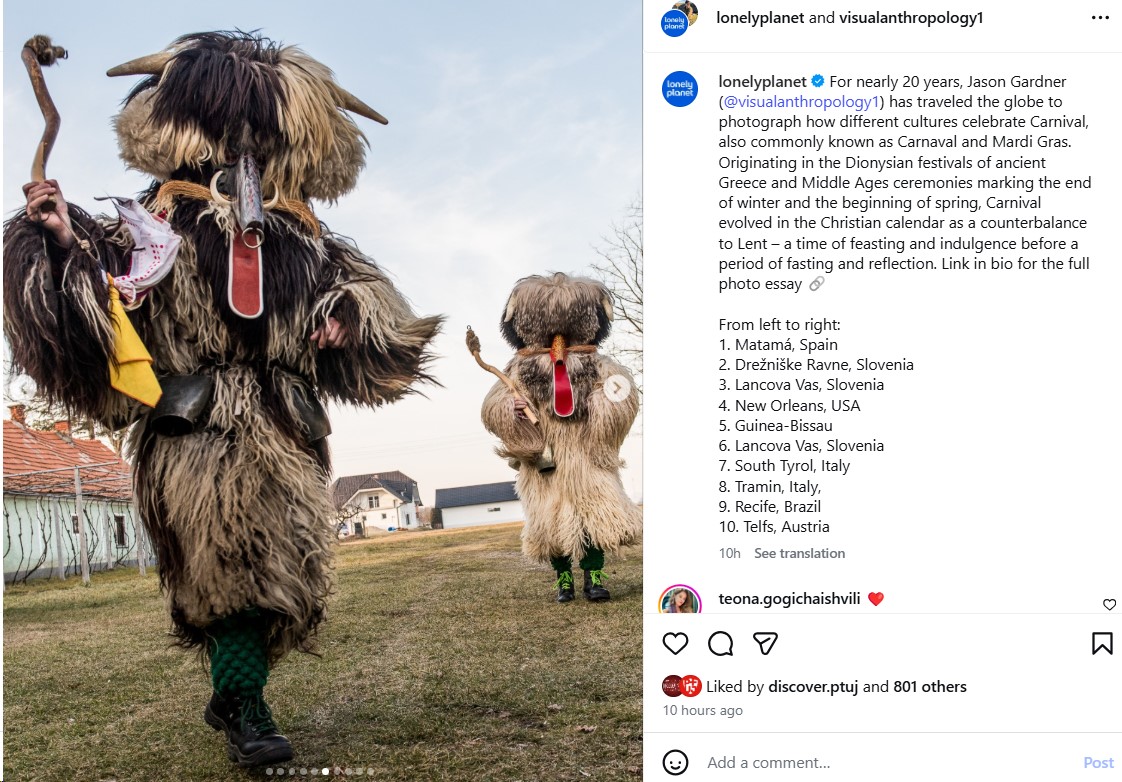
Task: Save the post with the bookmark icon
Action: 1102,643
